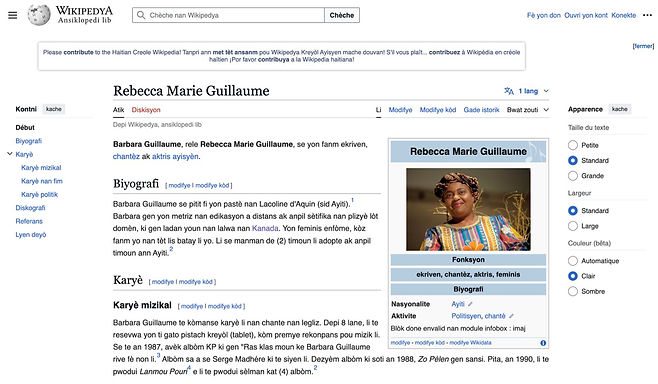Select Standard width option
Viewport: 658px width, 384px height.
[x=573, y=211]
